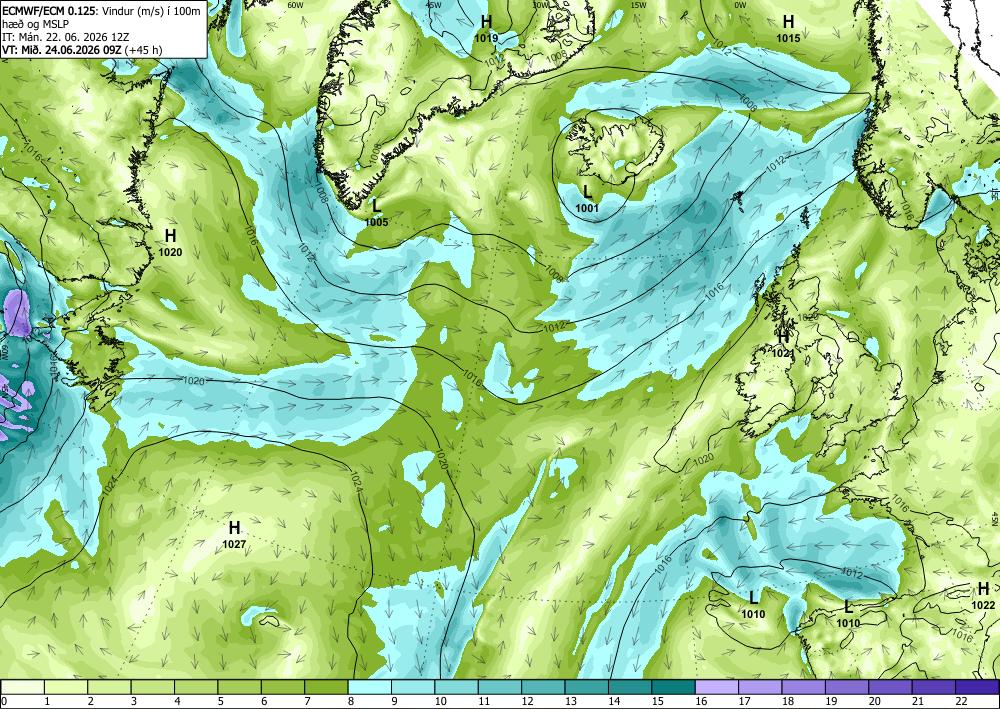Click the 'VT: Mið. 24.06.2026 09Z (+45 h)' line
This screenshot has width=1000, height=709.
tap(82, 50)
